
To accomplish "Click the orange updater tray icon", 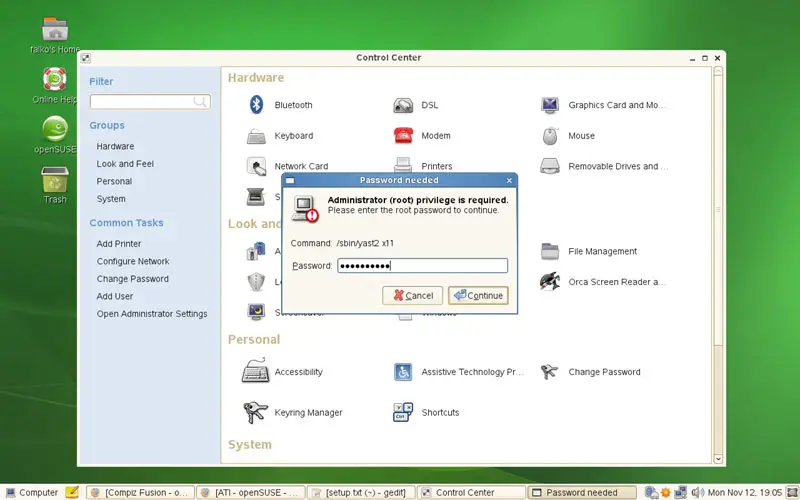I will tap(665, 492).
